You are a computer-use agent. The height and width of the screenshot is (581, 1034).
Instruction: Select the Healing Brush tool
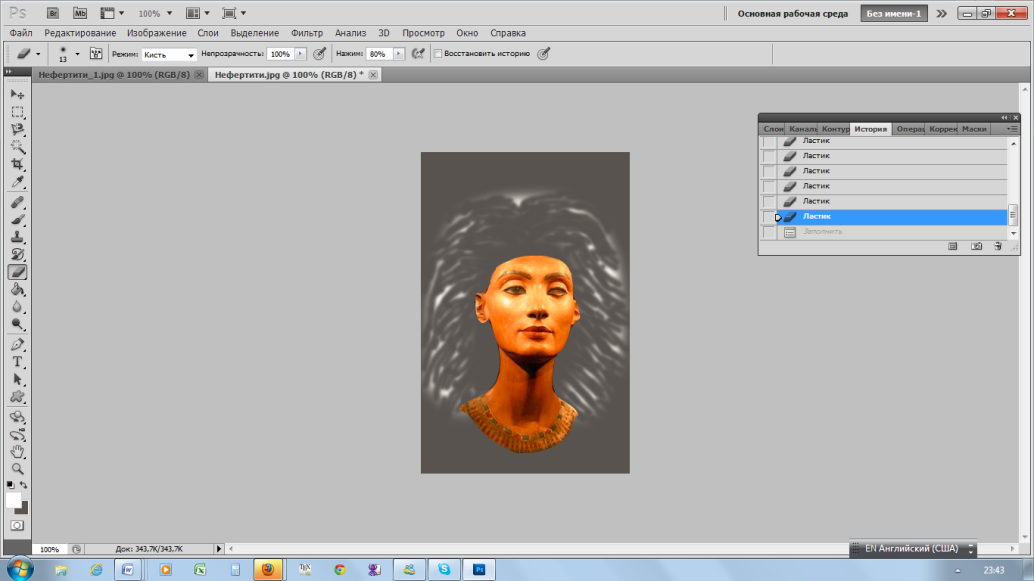pyautogui.click(x=17, y=202)
